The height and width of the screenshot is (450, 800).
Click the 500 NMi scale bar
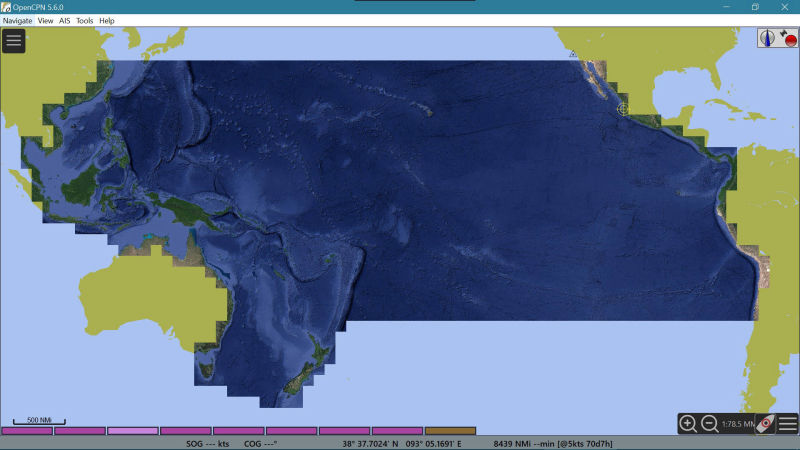[39, 421]
